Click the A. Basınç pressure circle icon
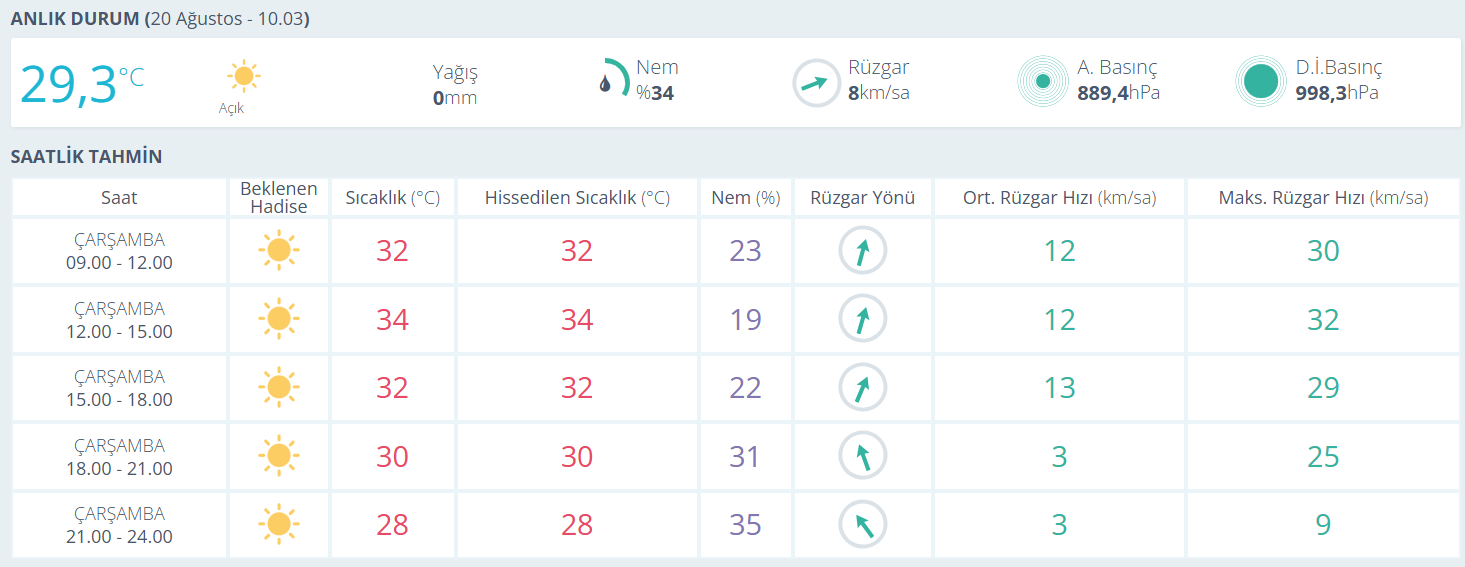This screenshot has height=567, width=1465. click(1042, 81)
